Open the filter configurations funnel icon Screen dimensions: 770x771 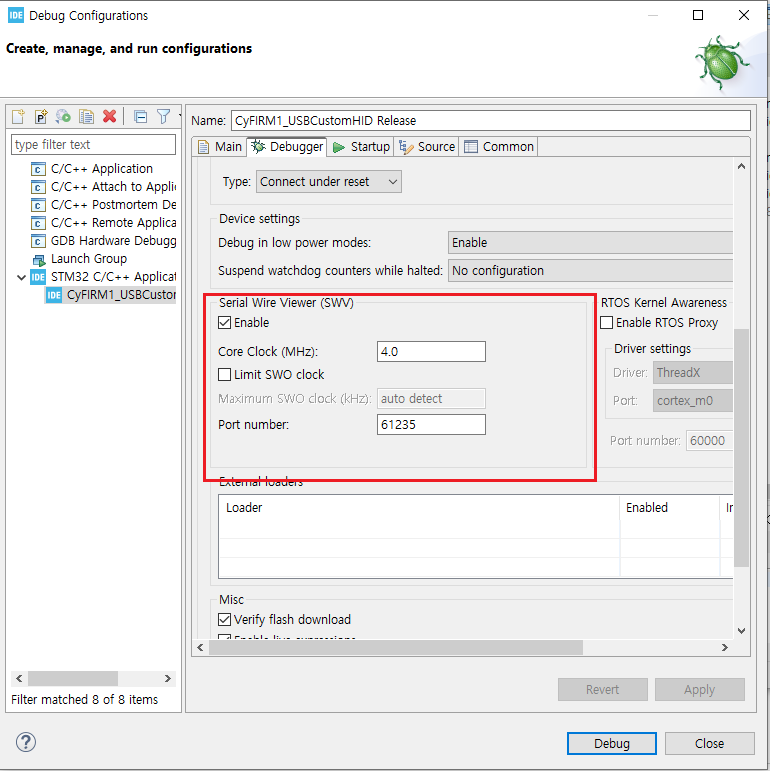(x=163, y=117)
